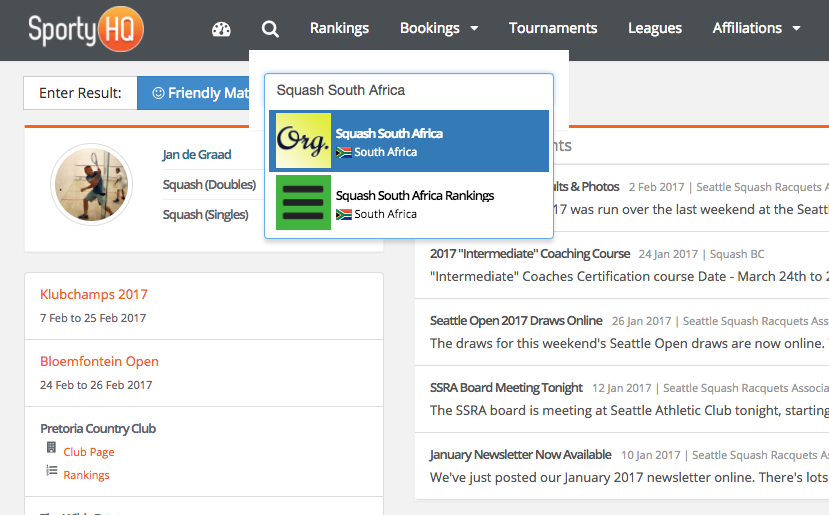Image resolution: width=829 pixels, height=515 pixels.
Task: Open the Rankings menu item
Action: (339, 28)
